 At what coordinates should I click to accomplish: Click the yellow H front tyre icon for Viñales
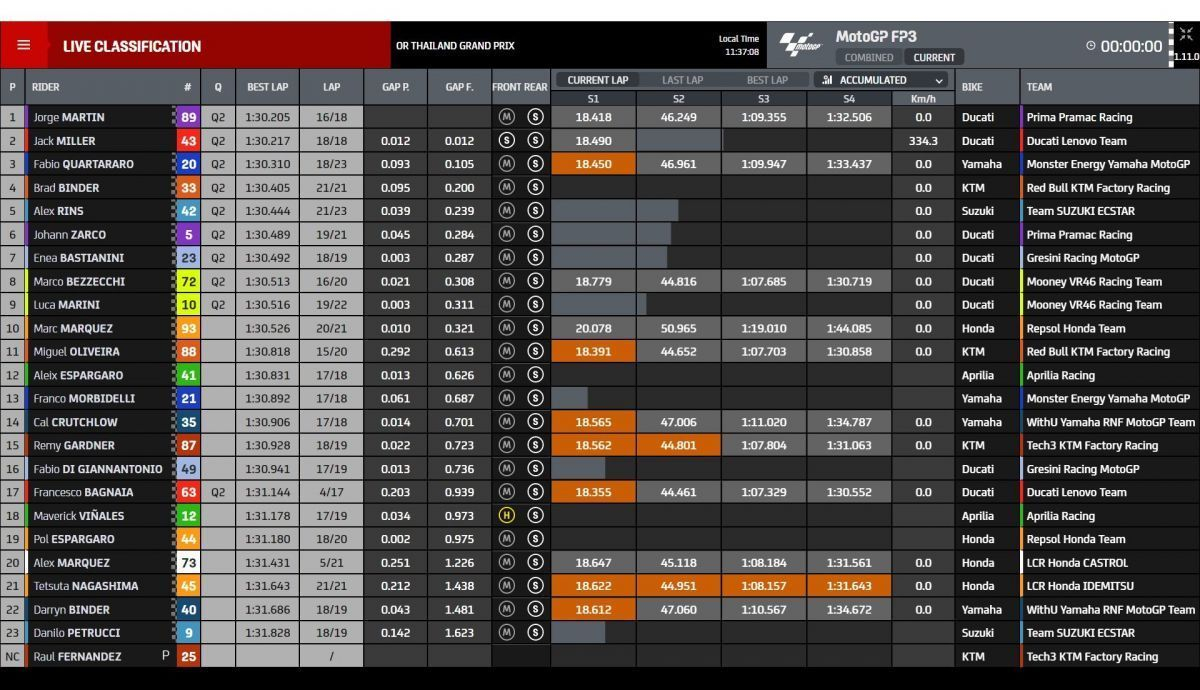(507, 516)
